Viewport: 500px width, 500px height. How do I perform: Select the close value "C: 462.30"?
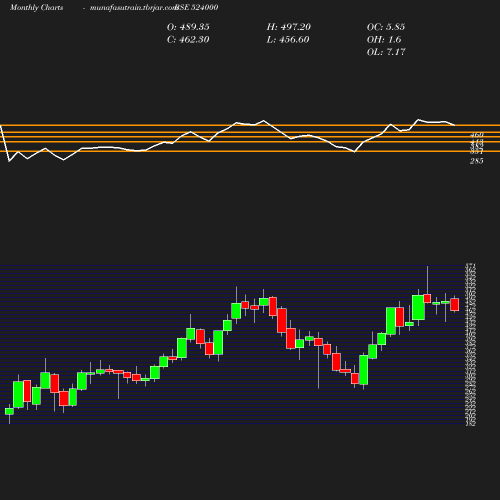[188, 40]
